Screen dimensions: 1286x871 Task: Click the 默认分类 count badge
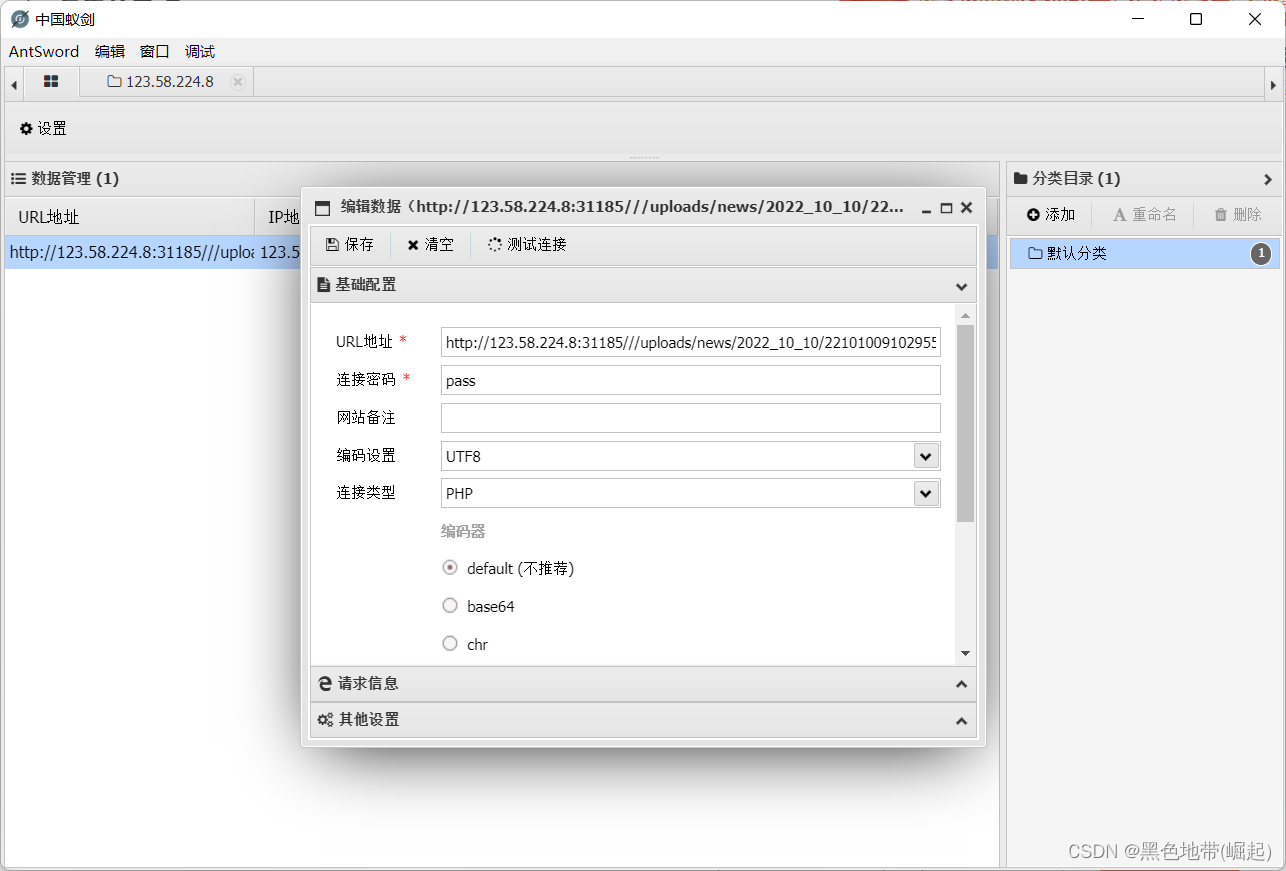[1261, 253]
